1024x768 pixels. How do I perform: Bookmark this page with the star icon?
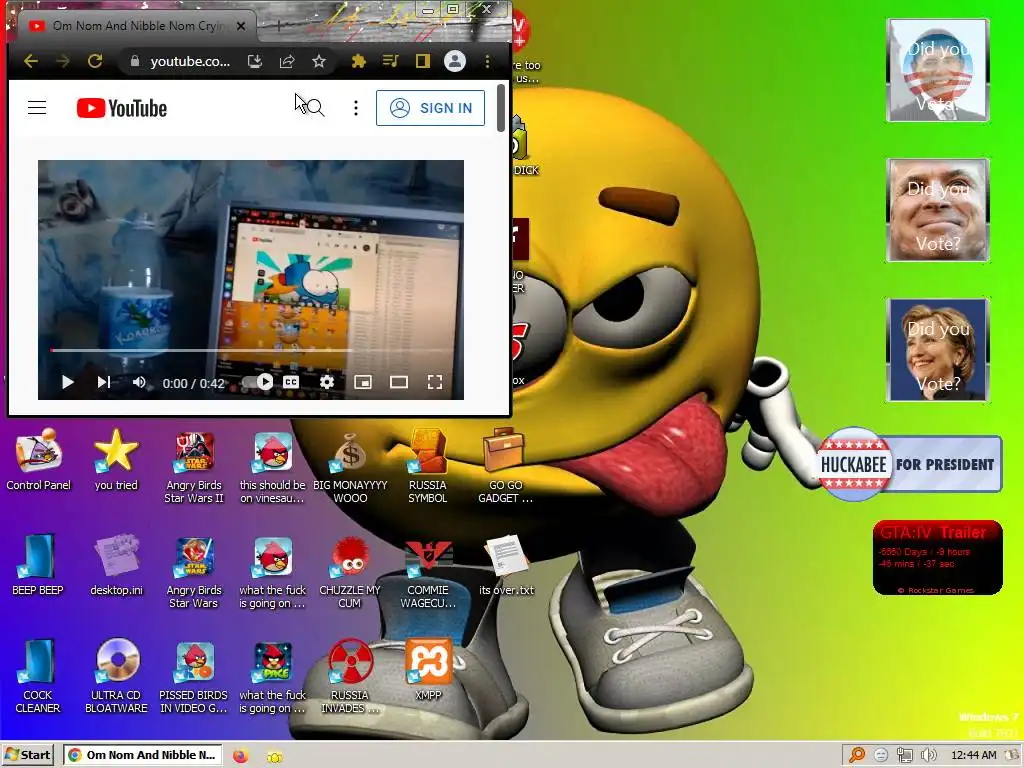319,61
